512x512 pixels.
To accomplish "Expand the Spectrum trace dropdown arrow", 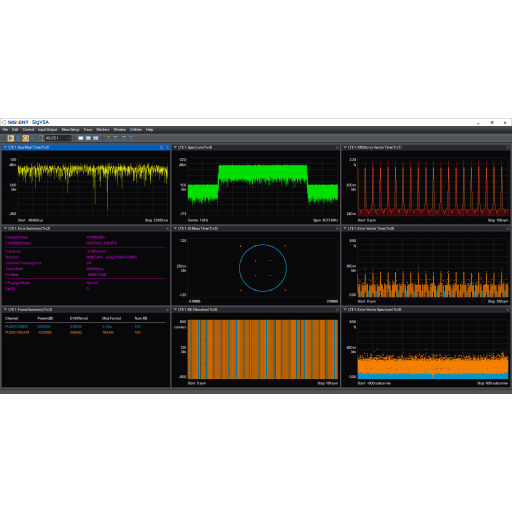I will click(x=175, y=147).
